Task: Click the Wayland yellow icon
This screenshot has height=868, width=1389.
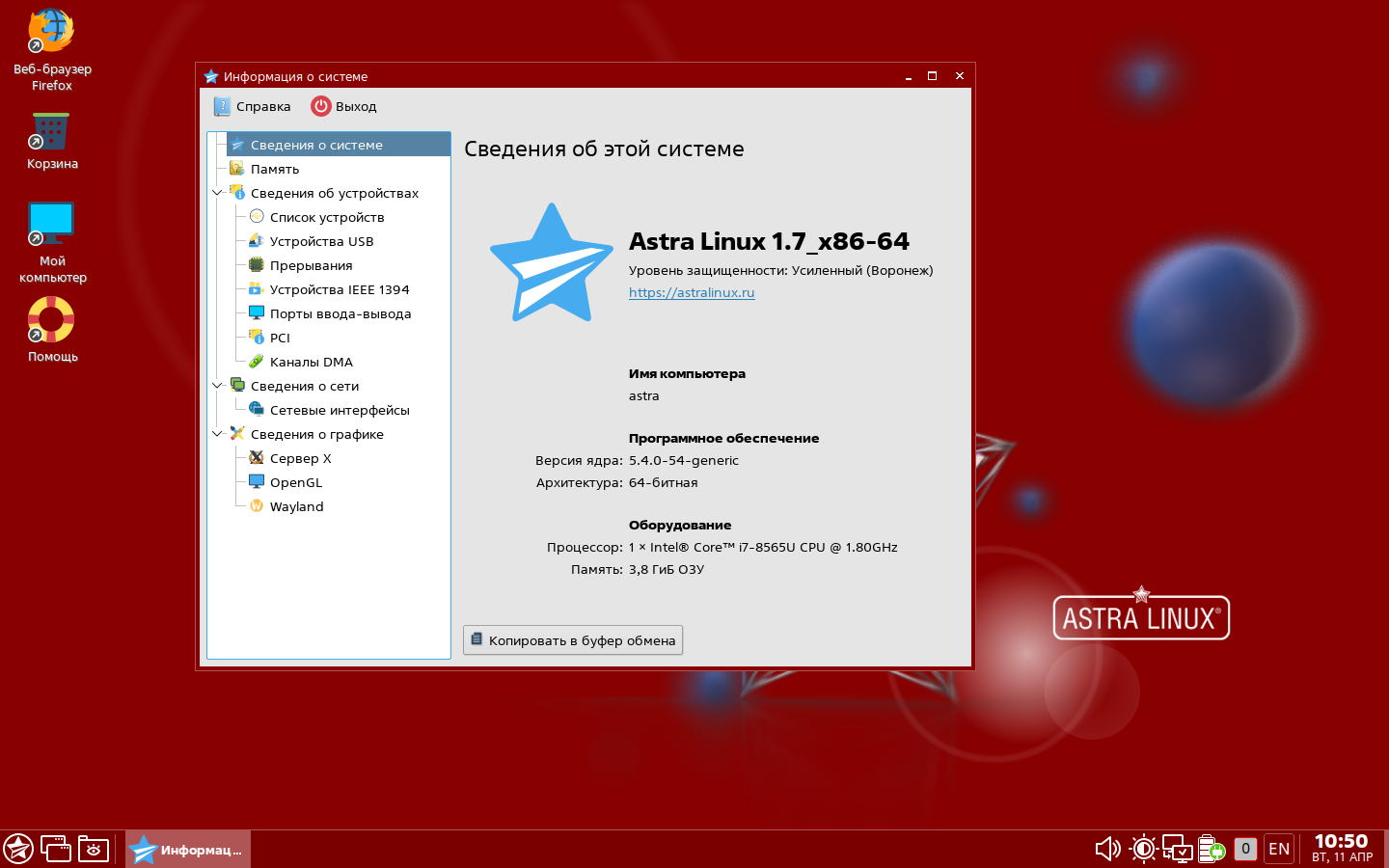Action: click(257, 506)
